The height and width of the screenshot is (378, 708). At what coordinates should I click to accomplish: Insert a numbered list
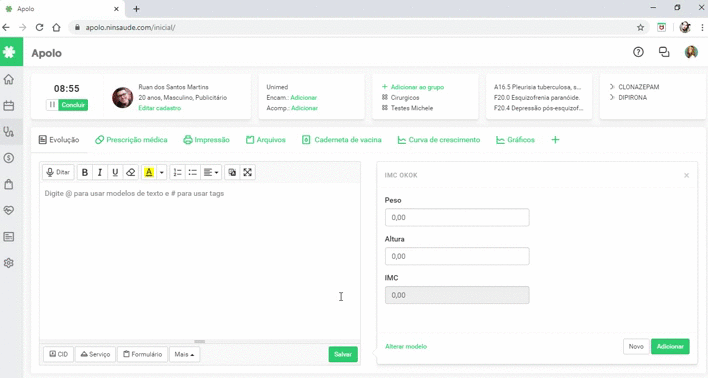pos(177,173)
